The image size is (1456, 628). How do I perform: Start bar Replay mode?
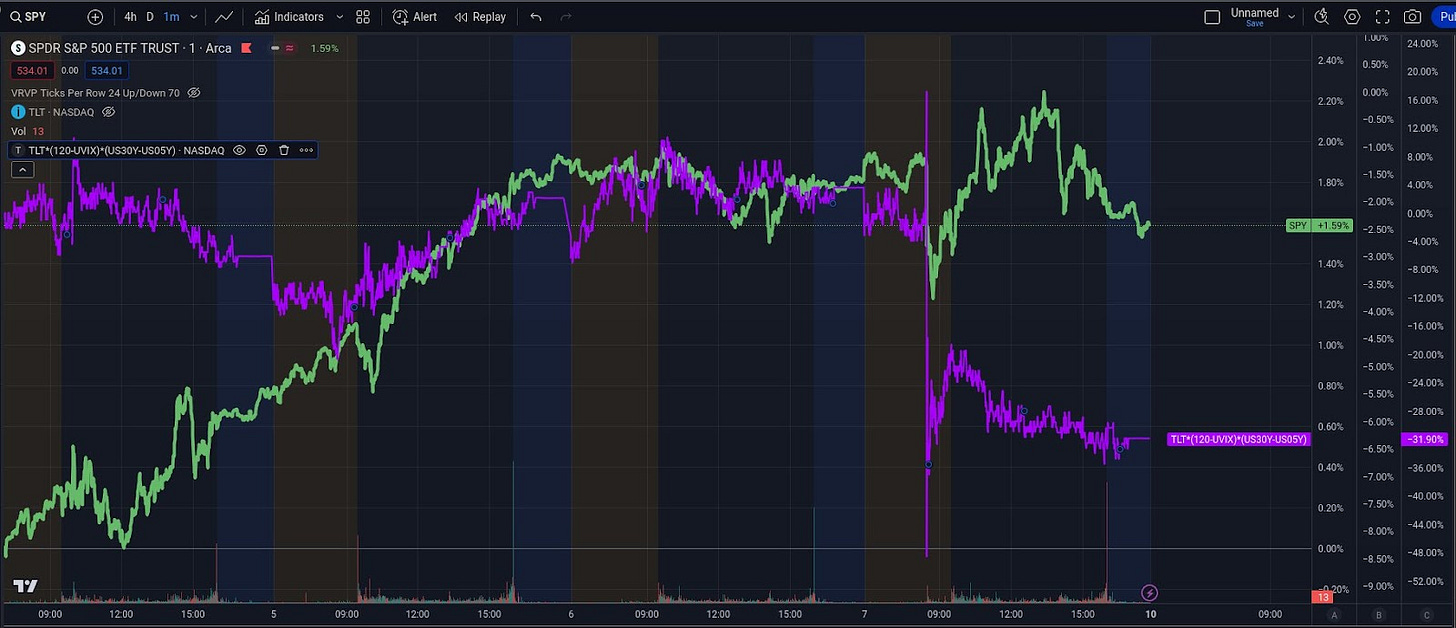click(x=480, y=17)
